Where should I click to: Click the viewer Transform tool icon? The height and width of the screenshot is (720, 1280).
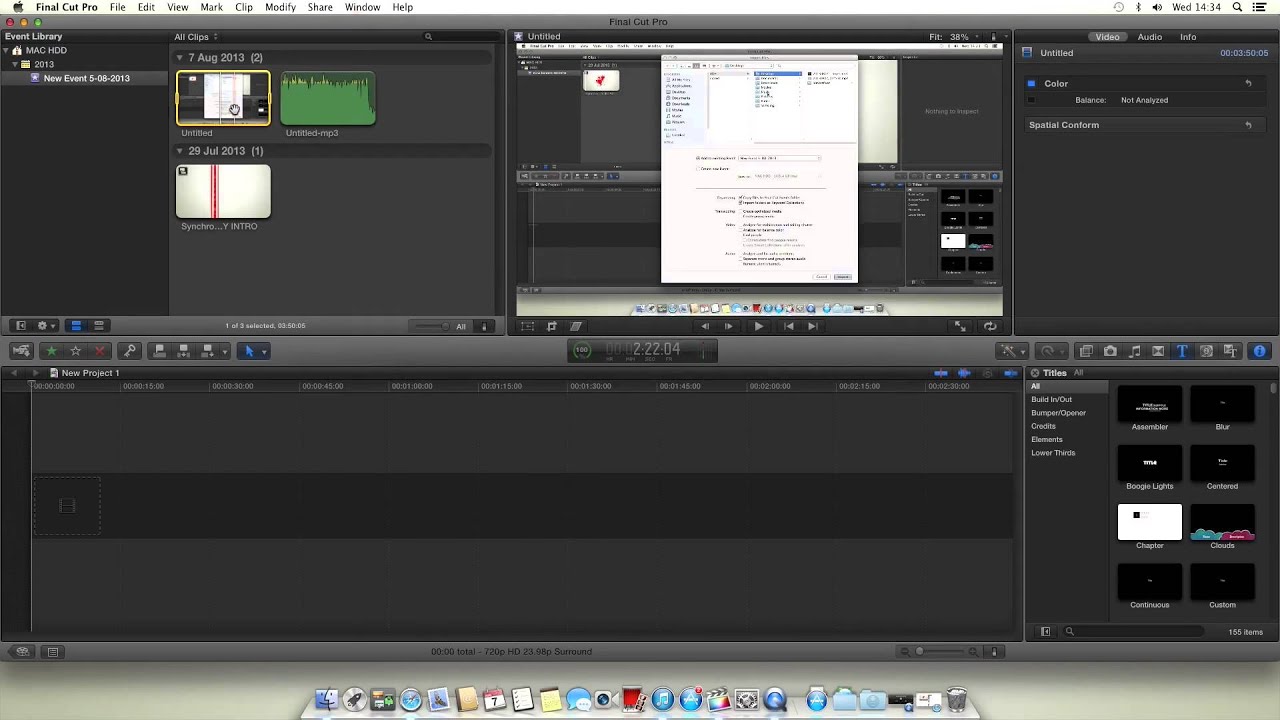coord(528,326)
